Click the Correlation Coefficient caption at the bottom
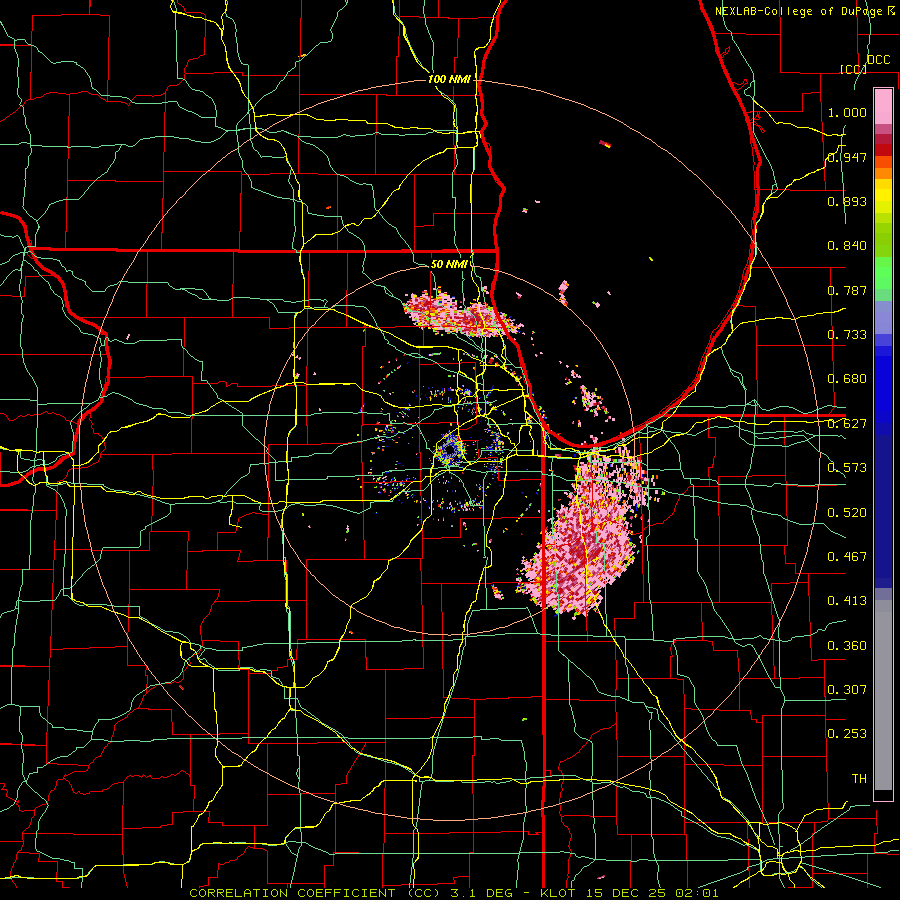This screenshot has width=900, height=900. click(x=453, y=893)
